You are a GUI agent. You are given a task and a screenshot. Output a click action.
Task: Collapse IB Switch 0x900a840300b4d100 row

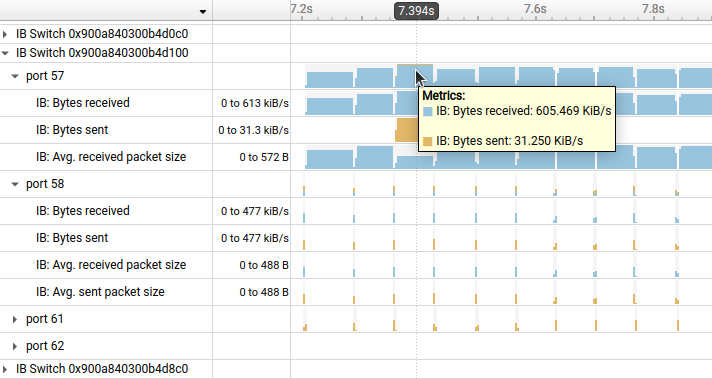[5, 53]
